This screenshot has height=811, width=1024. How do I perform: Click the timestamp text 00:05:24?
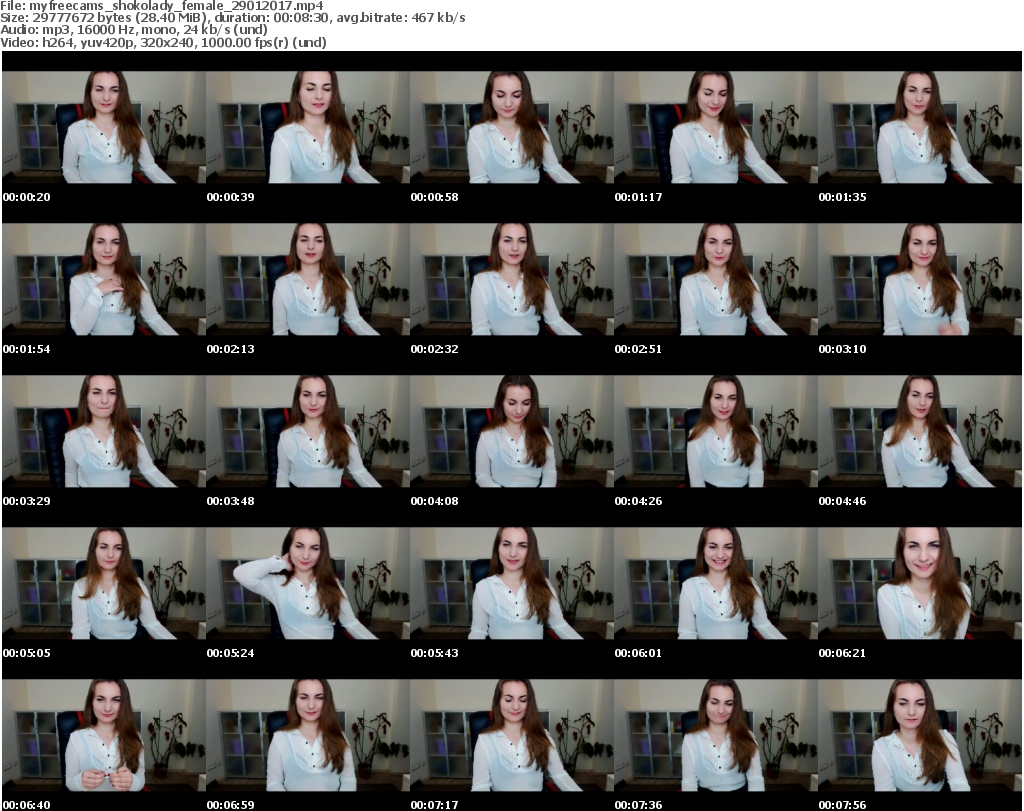point(231,653)
